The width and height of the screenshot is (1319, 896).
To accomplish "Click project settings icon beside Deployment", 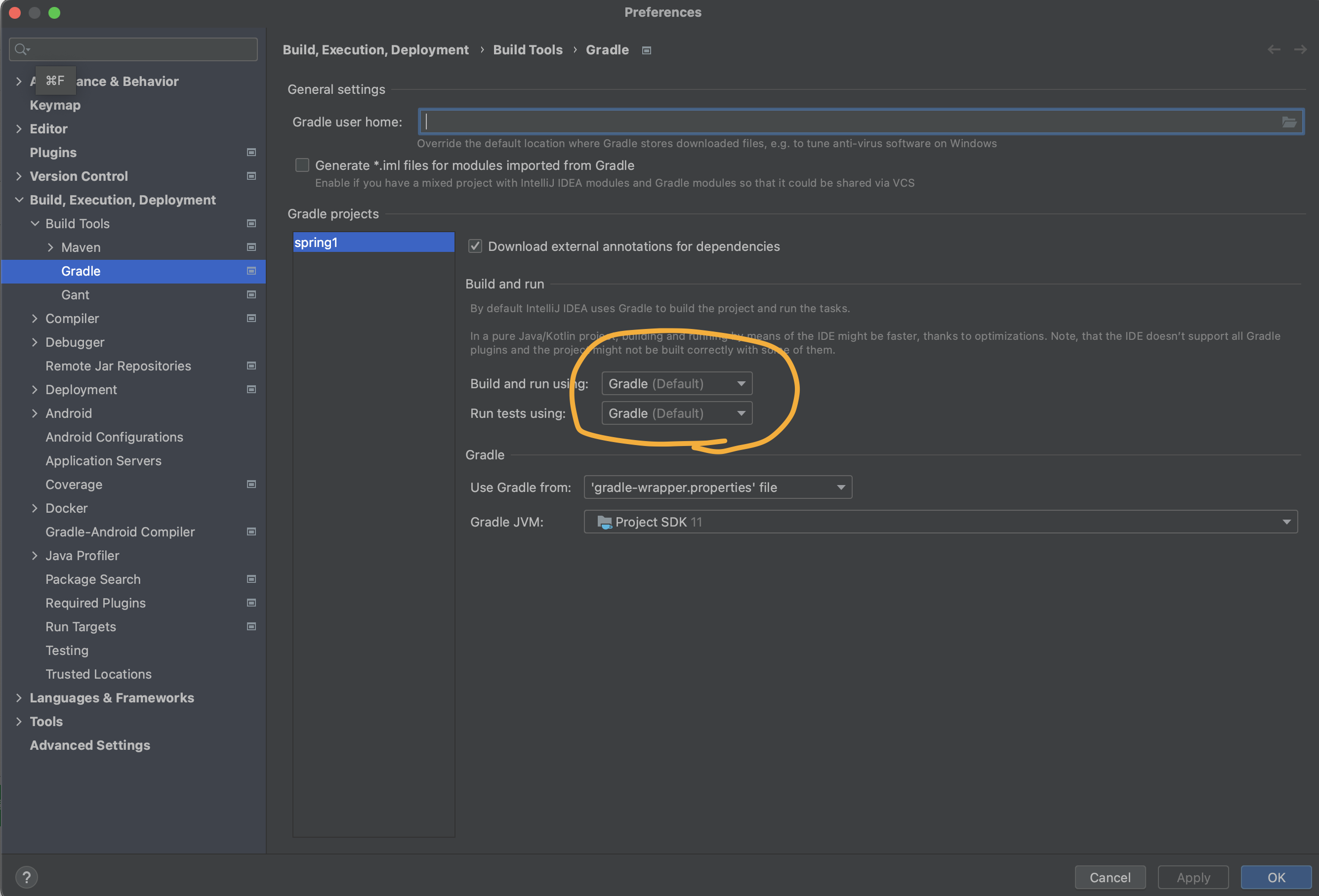I will tap(251, 389).
